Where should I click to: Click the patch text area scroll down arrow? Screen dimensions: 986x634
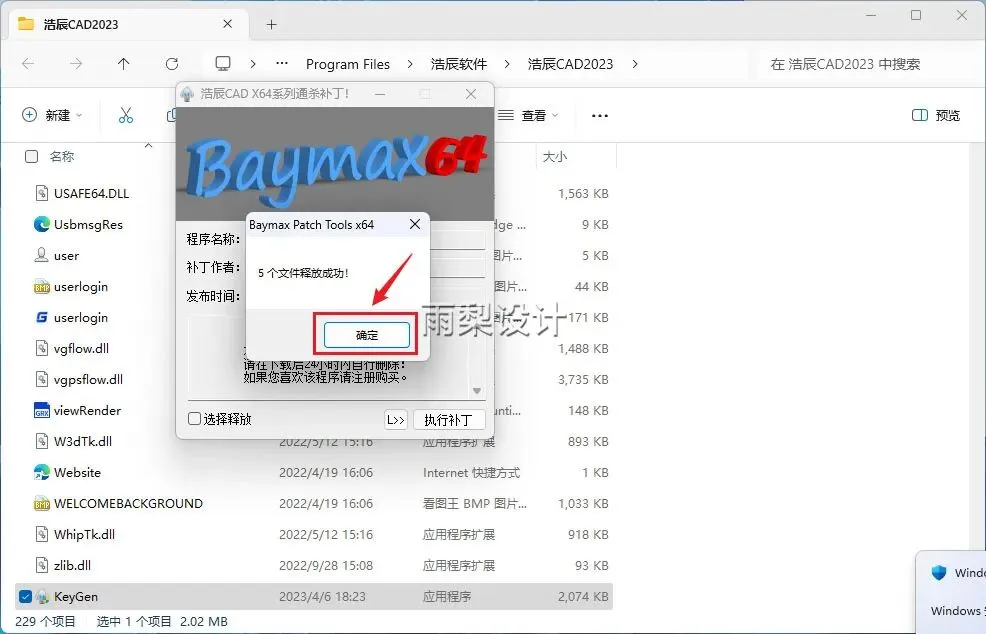click(x=477, y=391)
